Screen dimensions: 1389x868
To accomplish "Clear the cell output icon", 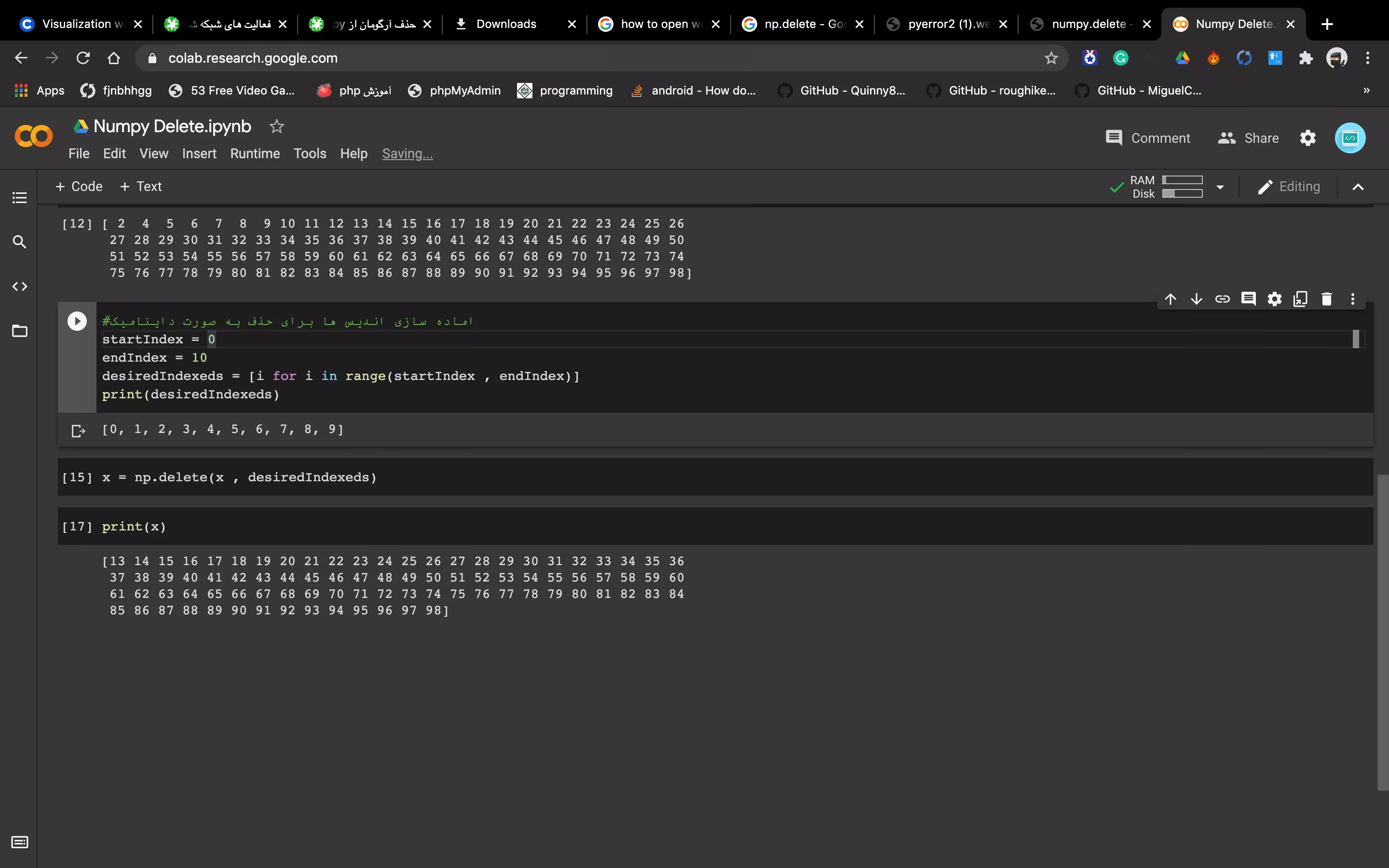I will 78,431.
